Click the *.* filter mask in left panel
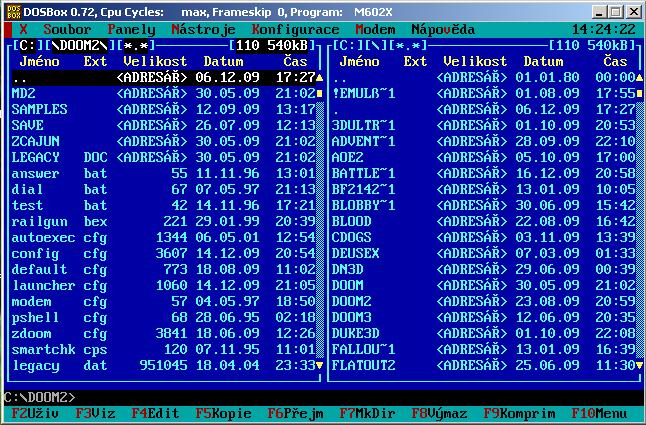646x425 pixels. [x=136, y=45]
